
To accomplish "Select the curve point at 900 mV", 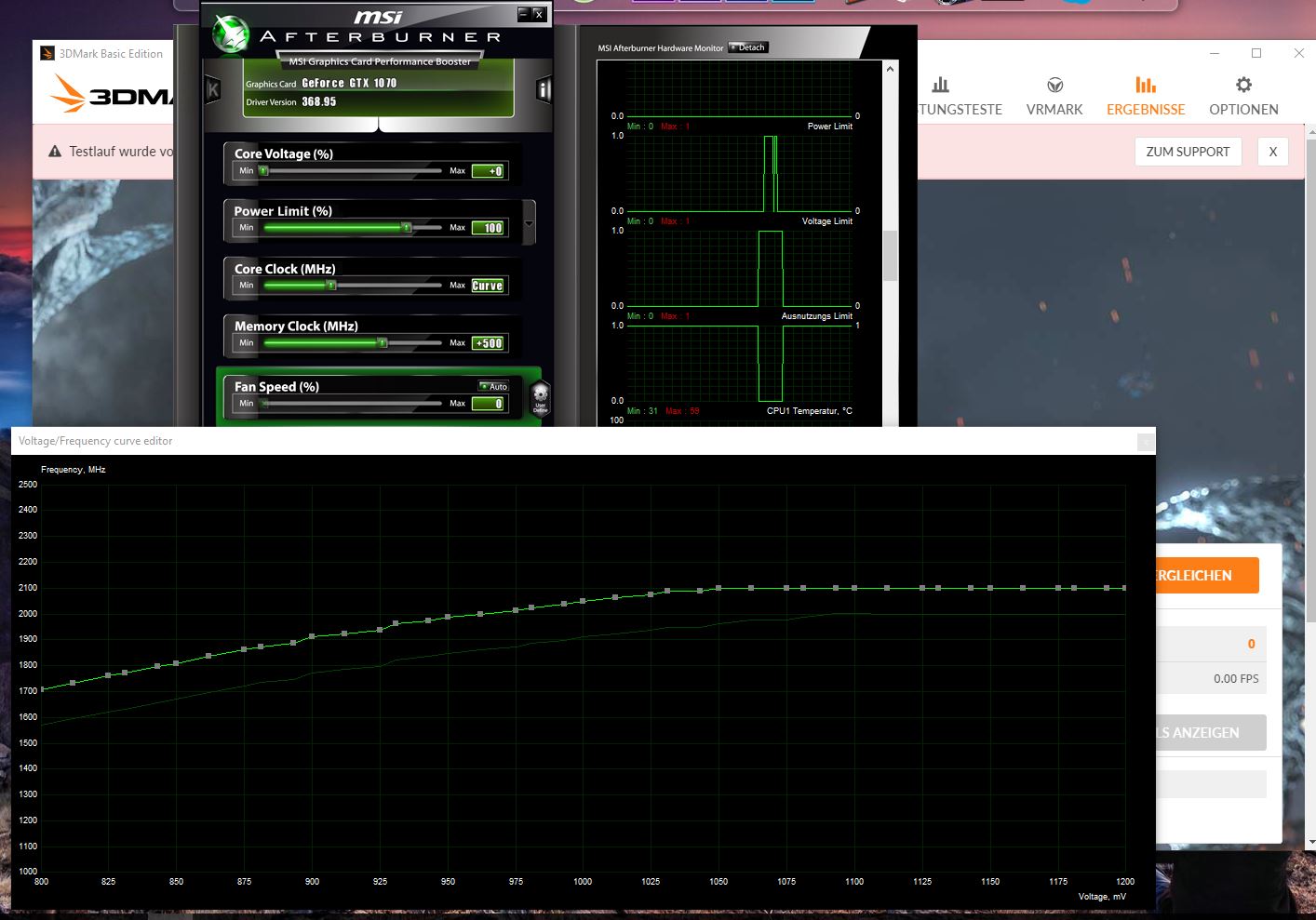I will (x=312, y=636).
